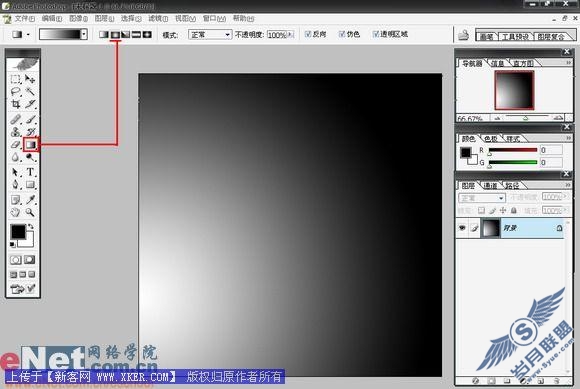The height and width of the screenshot is (389, 580).
Task: Toggle lock image pixels in Layers panel
Action: (x=492, y=210)
